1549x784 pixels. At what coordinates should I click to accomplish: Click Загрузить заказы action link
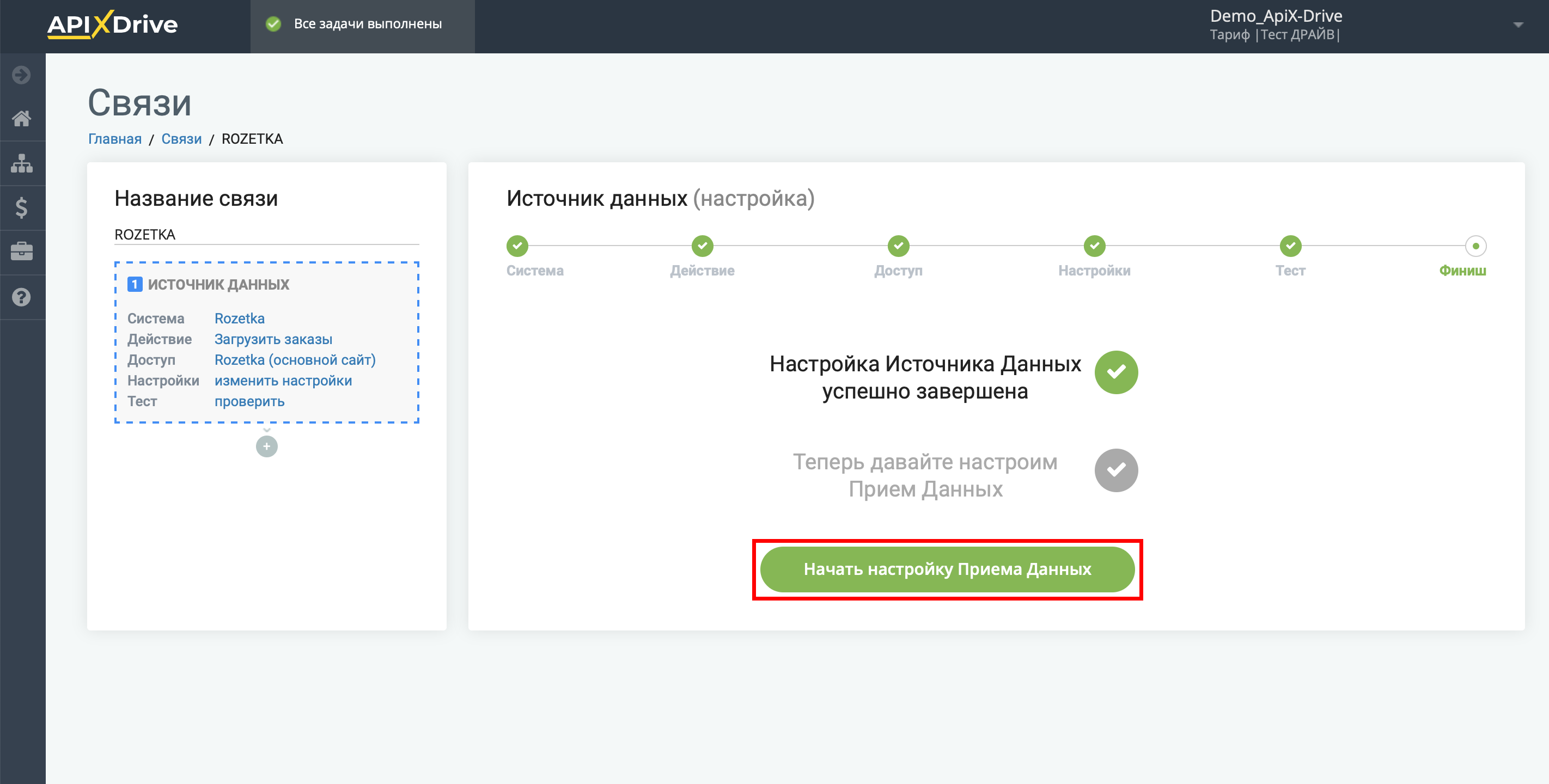coord(273,339)
